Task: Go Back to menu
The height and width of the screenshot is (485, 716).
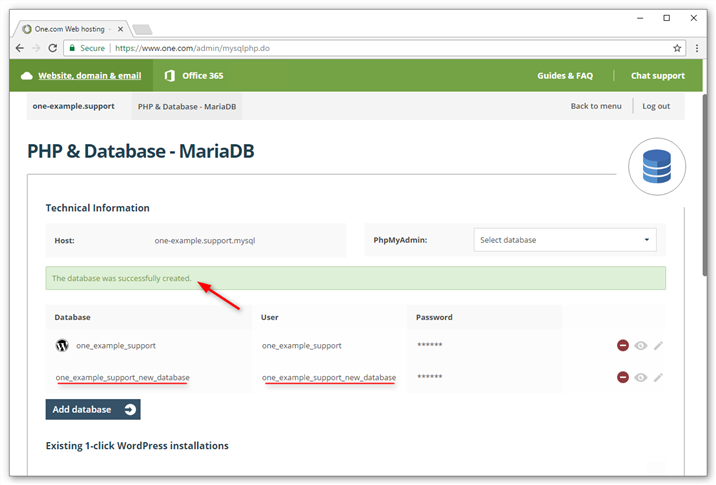Action: tap(596, 106)
